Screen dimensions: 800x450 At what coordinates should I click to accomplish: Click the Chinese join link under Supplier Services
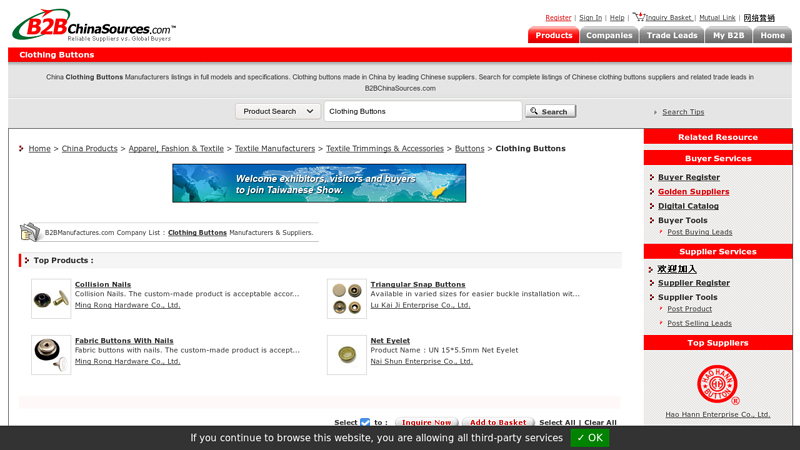[x=677, y=269]
